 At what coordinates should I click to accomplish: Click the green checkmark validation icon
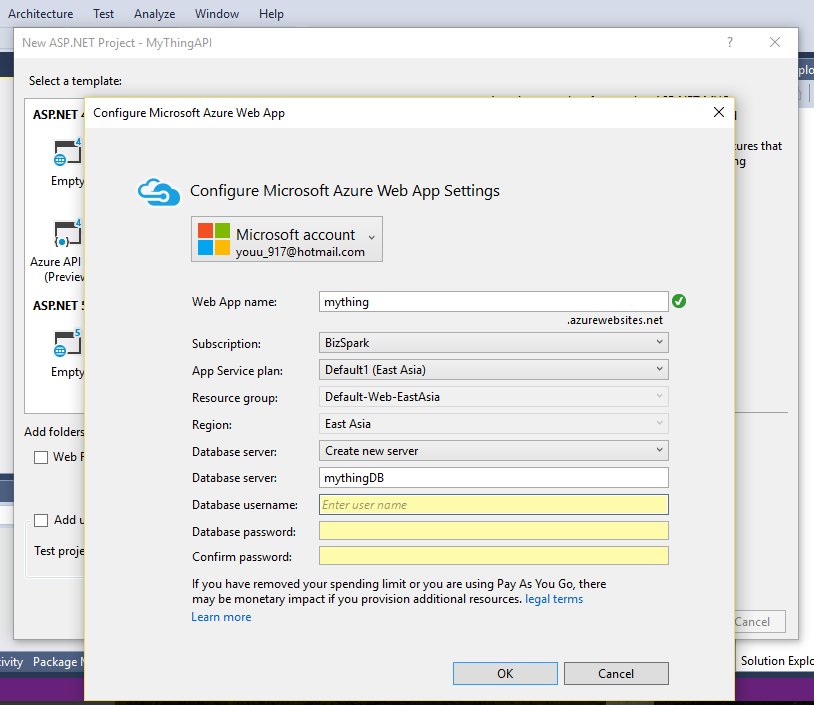679,301
